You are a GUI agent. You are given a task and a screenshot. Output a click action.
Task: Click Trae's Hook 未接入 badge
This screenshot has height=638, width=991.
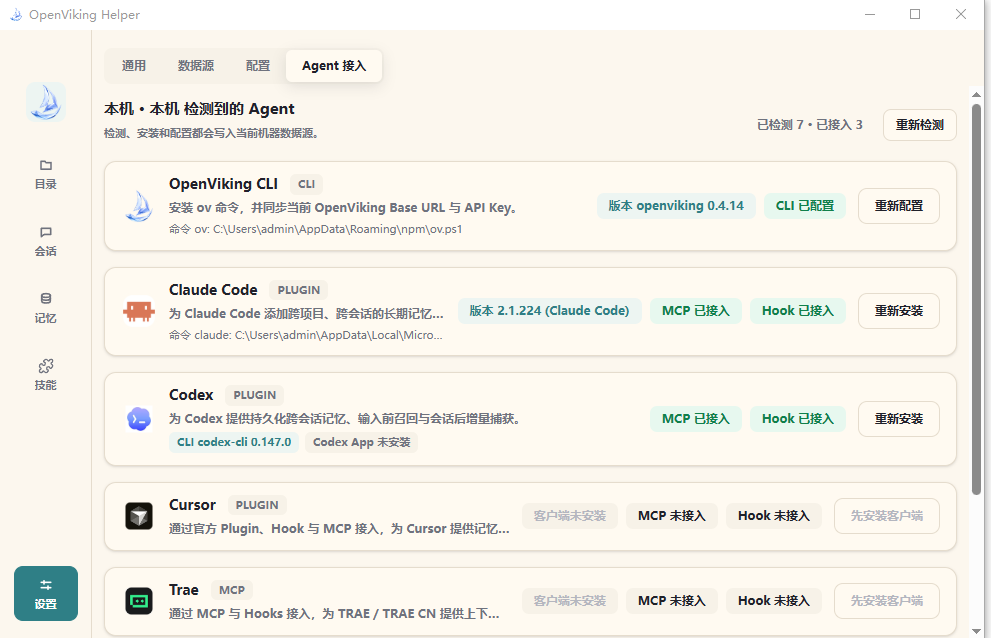pyautogui.click(x=774, y=601)
